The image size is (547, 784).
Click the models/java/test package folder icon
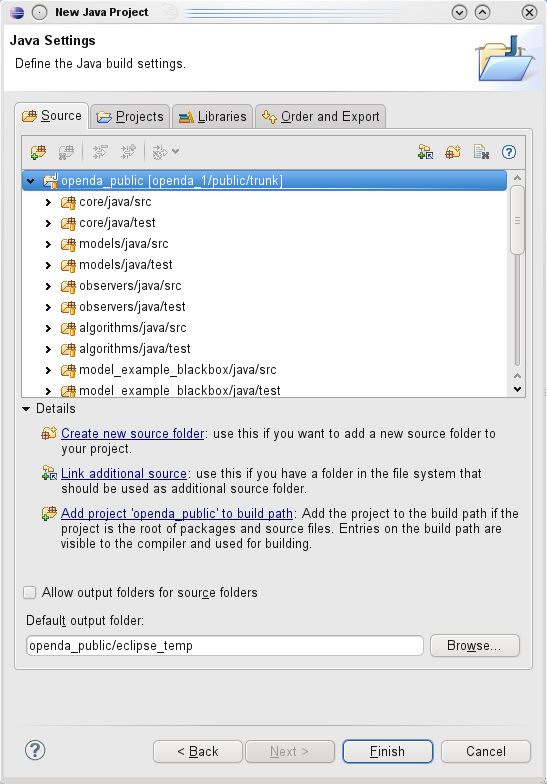pyautogui.click(x=68, y=265)
